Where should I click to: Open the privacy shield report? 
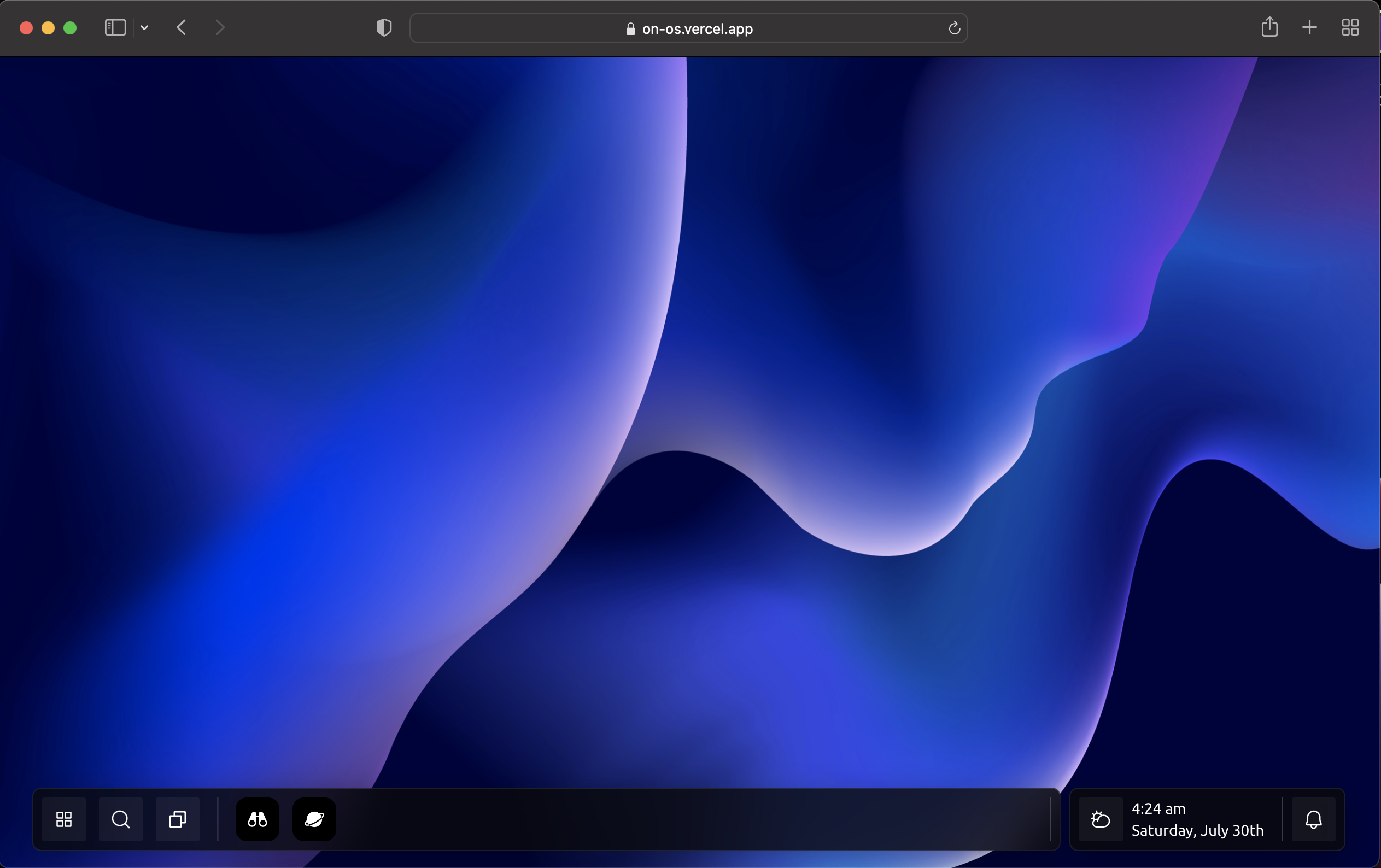point(384,27)
